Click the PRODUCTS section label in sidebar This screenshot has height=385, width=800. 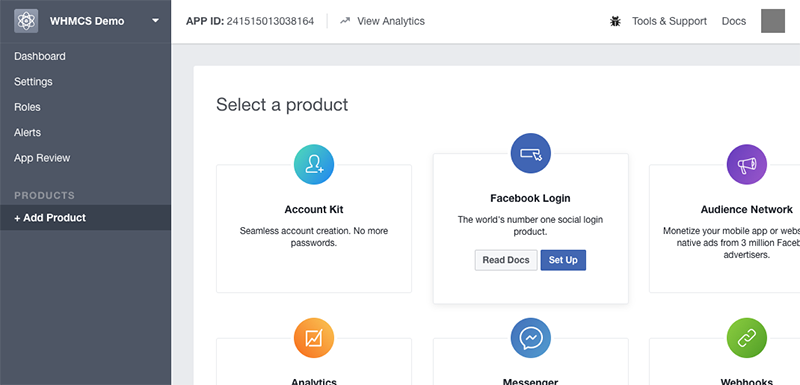(x=44, y=195)
